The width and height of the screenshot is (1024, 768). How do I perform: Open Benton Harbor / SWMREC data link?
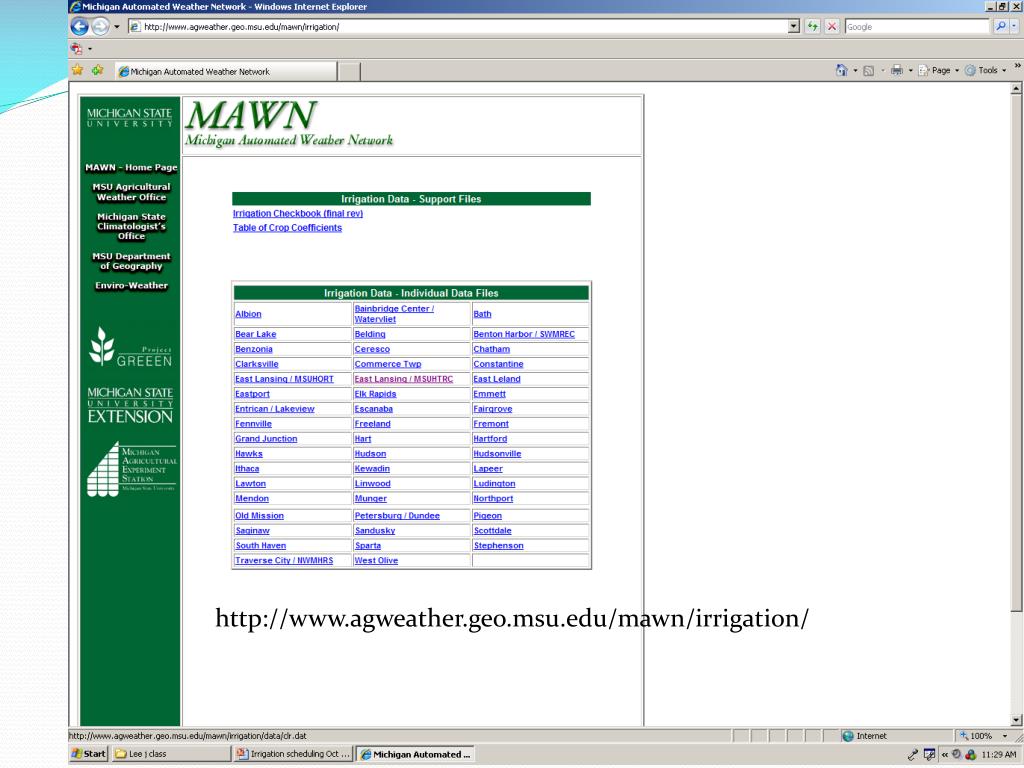[x=524, y=334]
